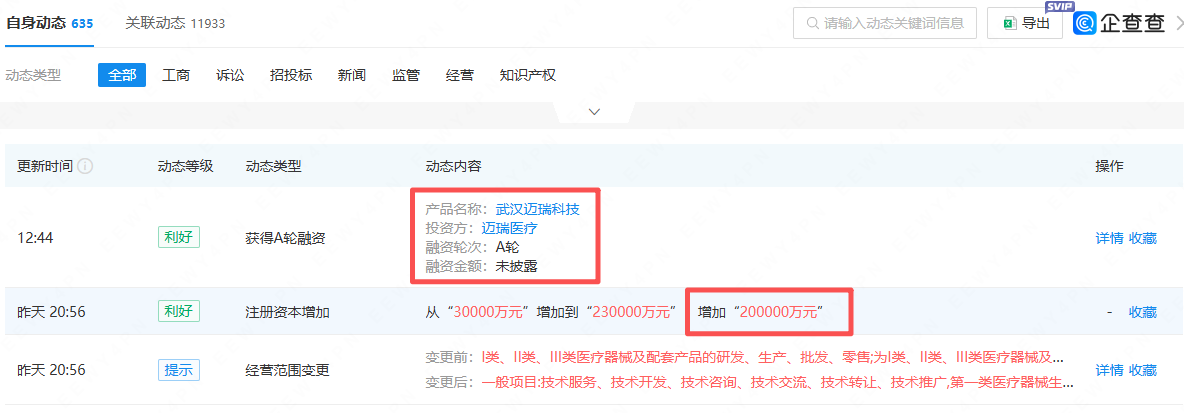1184x413 pixels.
Task: Open 详情 for A轮融资 row
Action: pyautogui.click(x=1109, y=238)
